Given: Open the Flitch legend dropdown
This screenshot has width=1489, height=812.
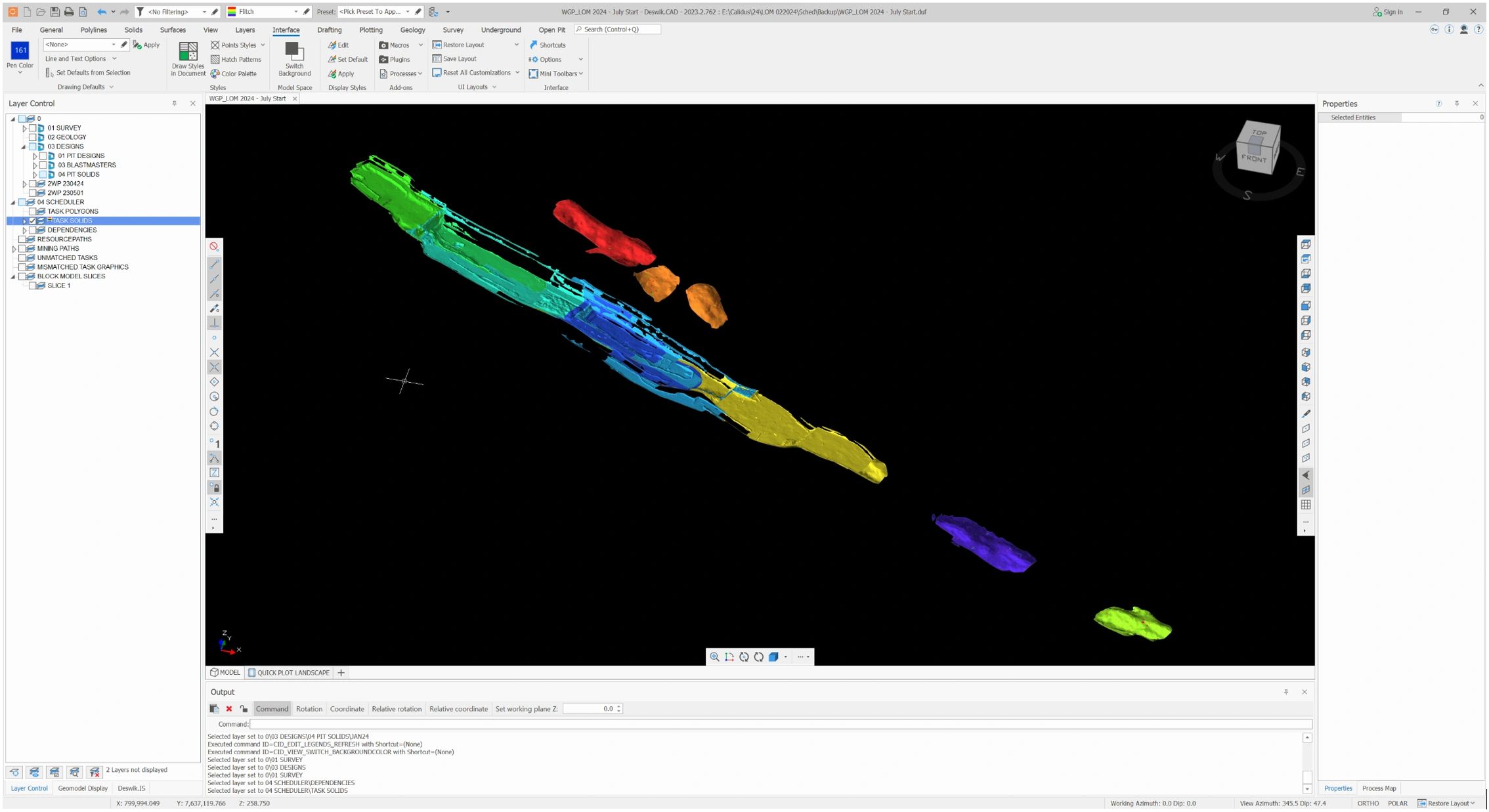Looking at the screenshot, I should pos(295,12).
